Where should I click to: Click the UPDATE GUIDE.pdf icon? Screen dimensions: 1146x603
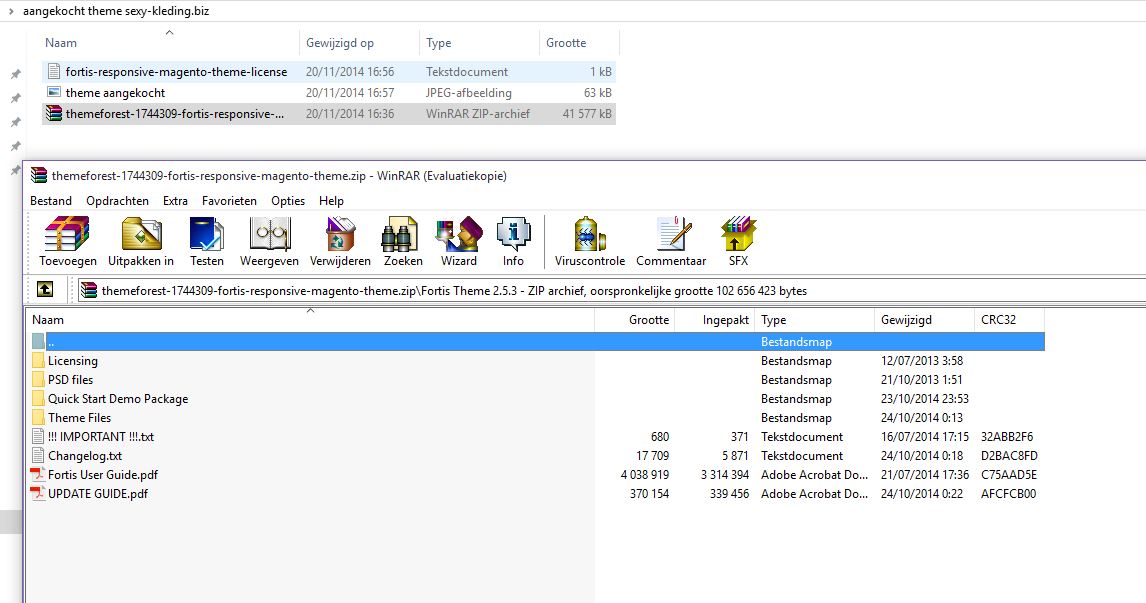tap(37, 493)
